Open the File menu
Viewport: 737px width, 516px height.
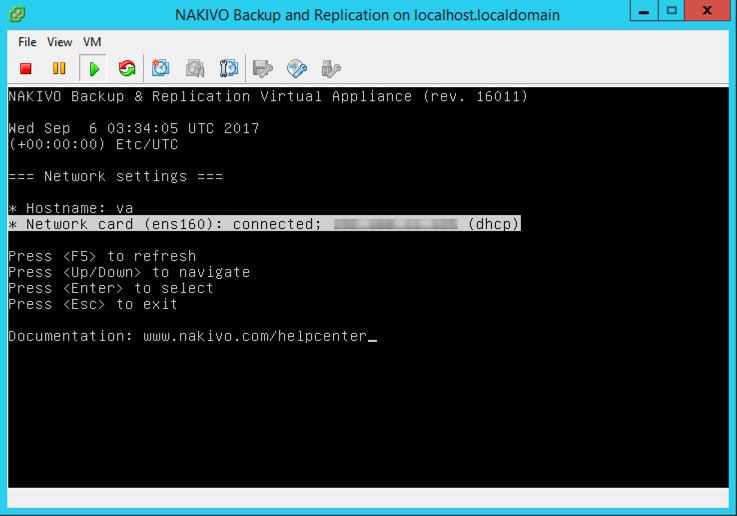coord(27,42)
